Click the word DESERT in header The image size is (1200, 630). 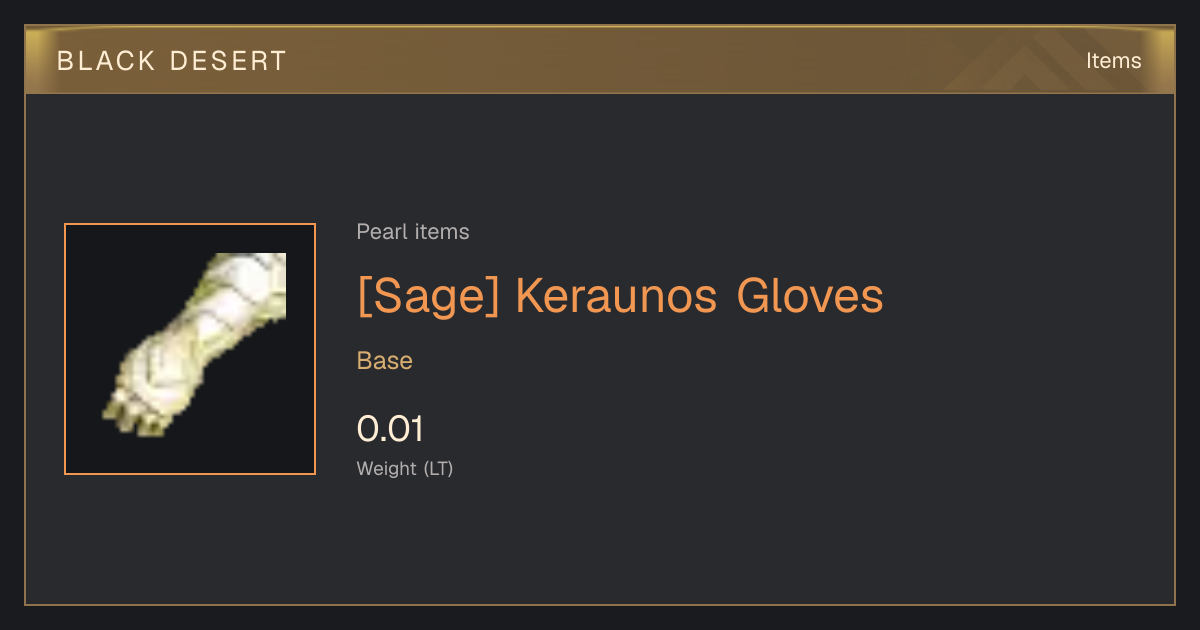(x=229, y=61)
